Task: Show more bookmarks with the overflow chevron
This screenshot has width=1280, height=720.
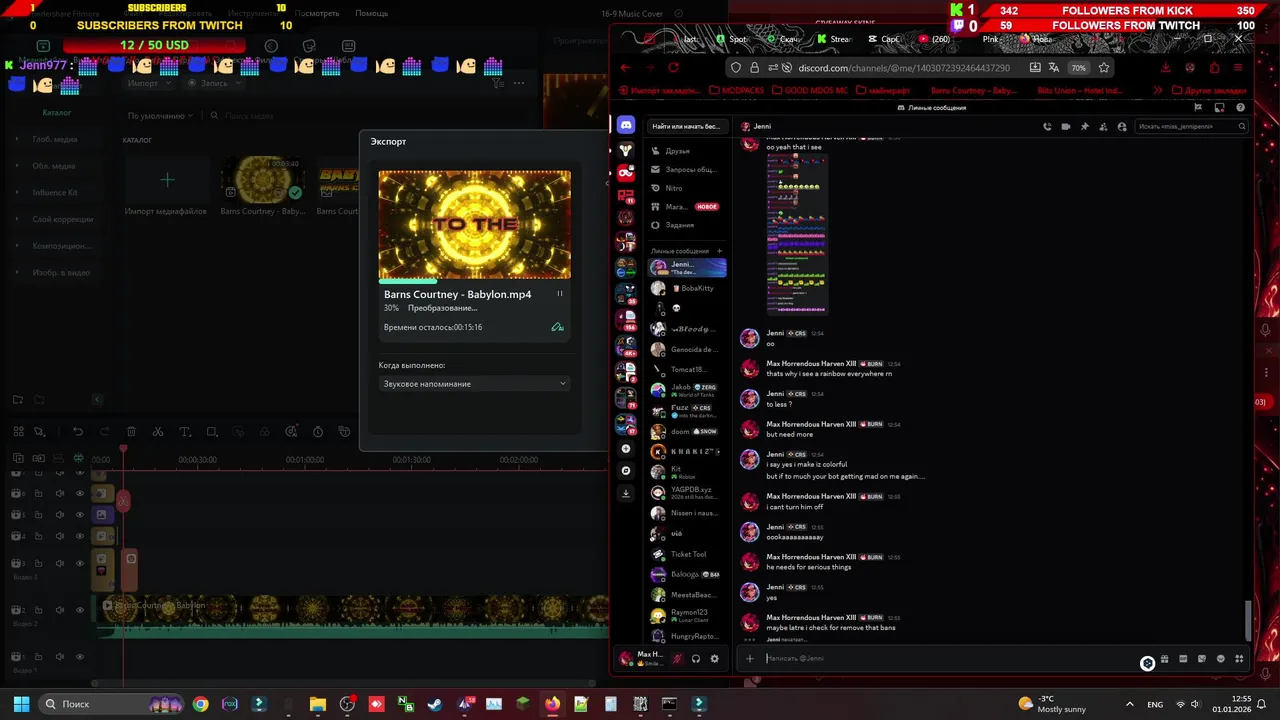Action: [1158, 90]
